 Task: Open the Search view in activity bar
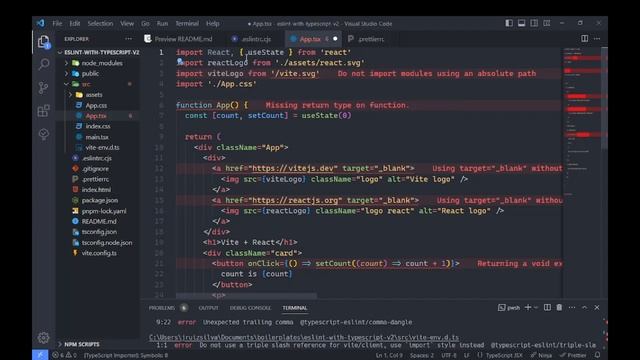point(44,64)
